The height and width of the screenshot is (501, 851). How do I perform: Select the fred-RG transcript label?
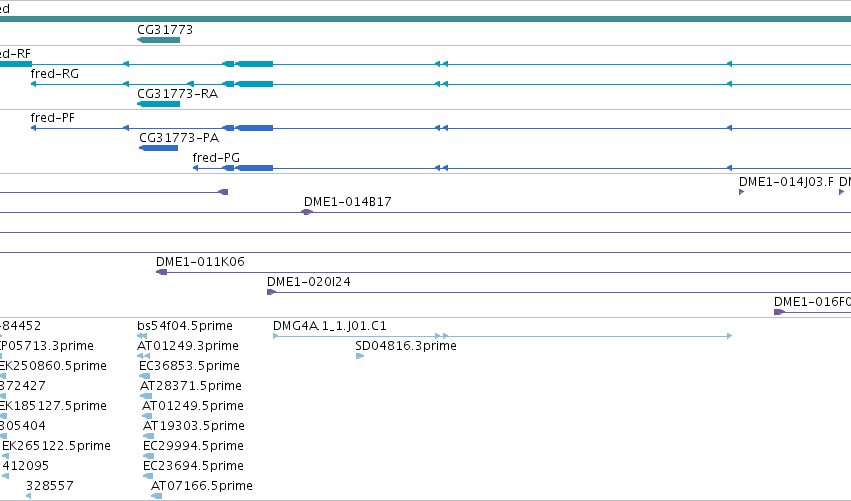click(x=54, y=73)
